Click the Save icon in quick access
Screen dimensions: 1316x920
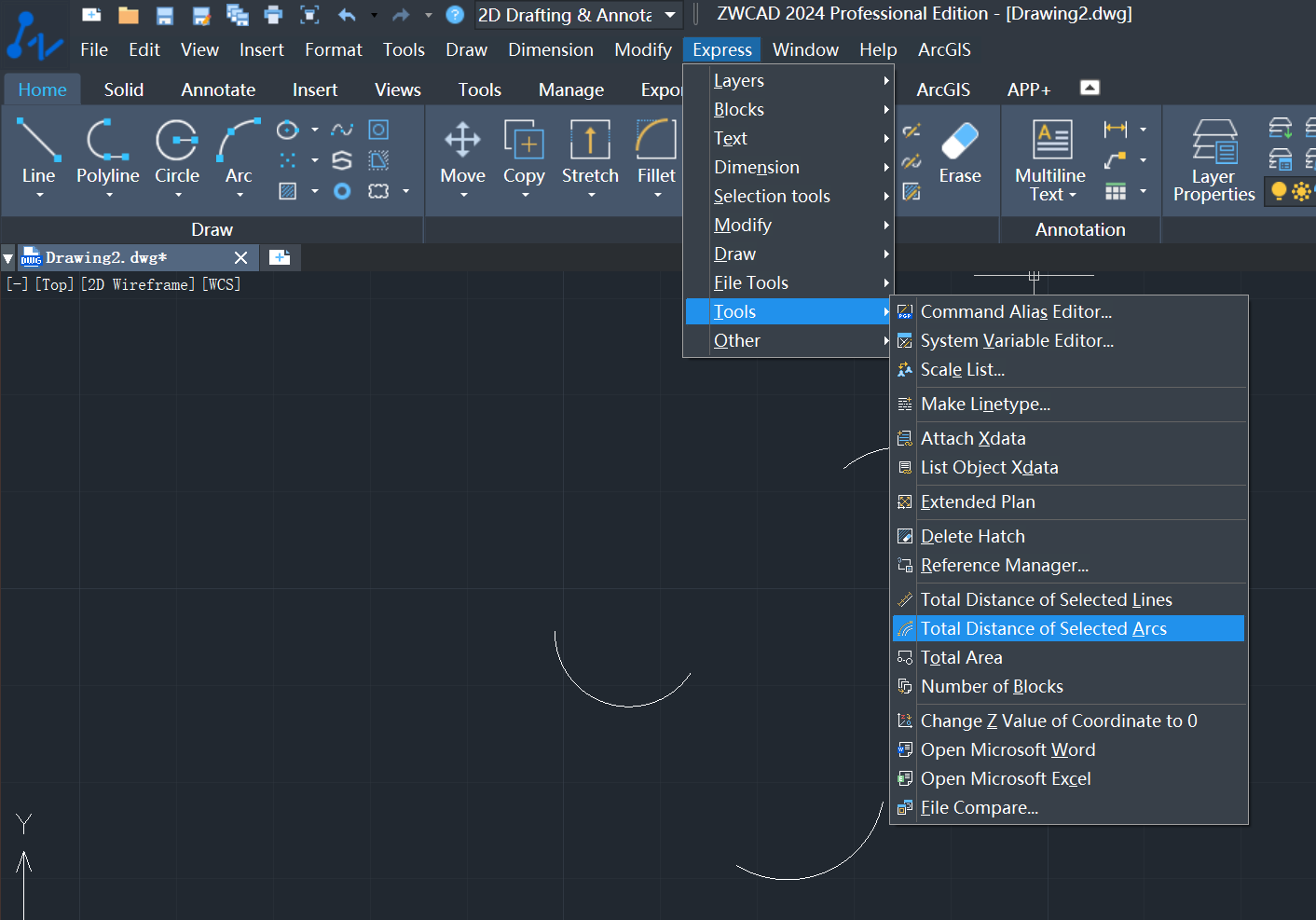coord(165,15)
